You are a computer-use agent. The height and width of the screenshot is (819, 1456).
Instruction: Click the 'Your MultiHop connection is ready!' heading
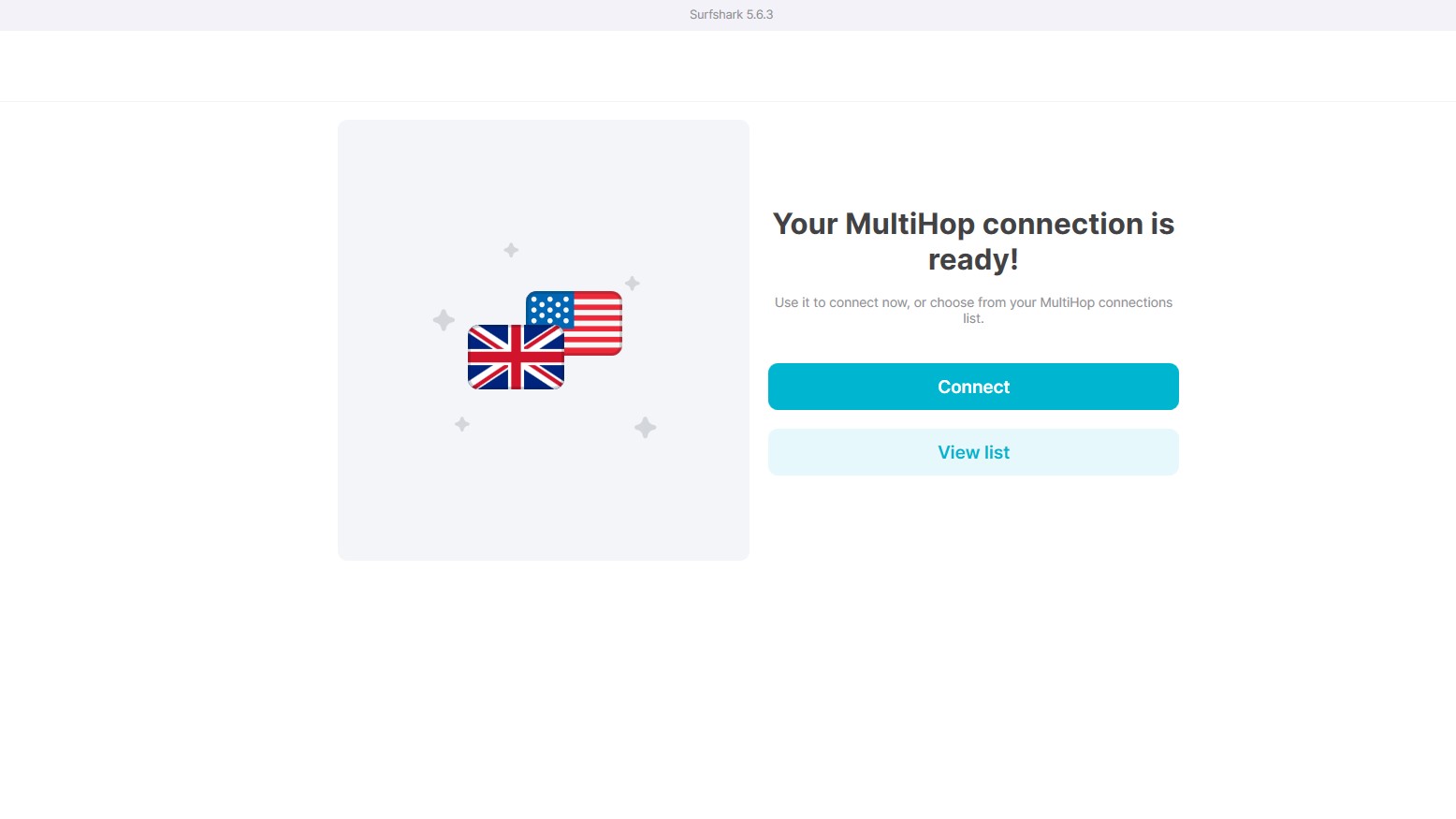pos(973,241)
